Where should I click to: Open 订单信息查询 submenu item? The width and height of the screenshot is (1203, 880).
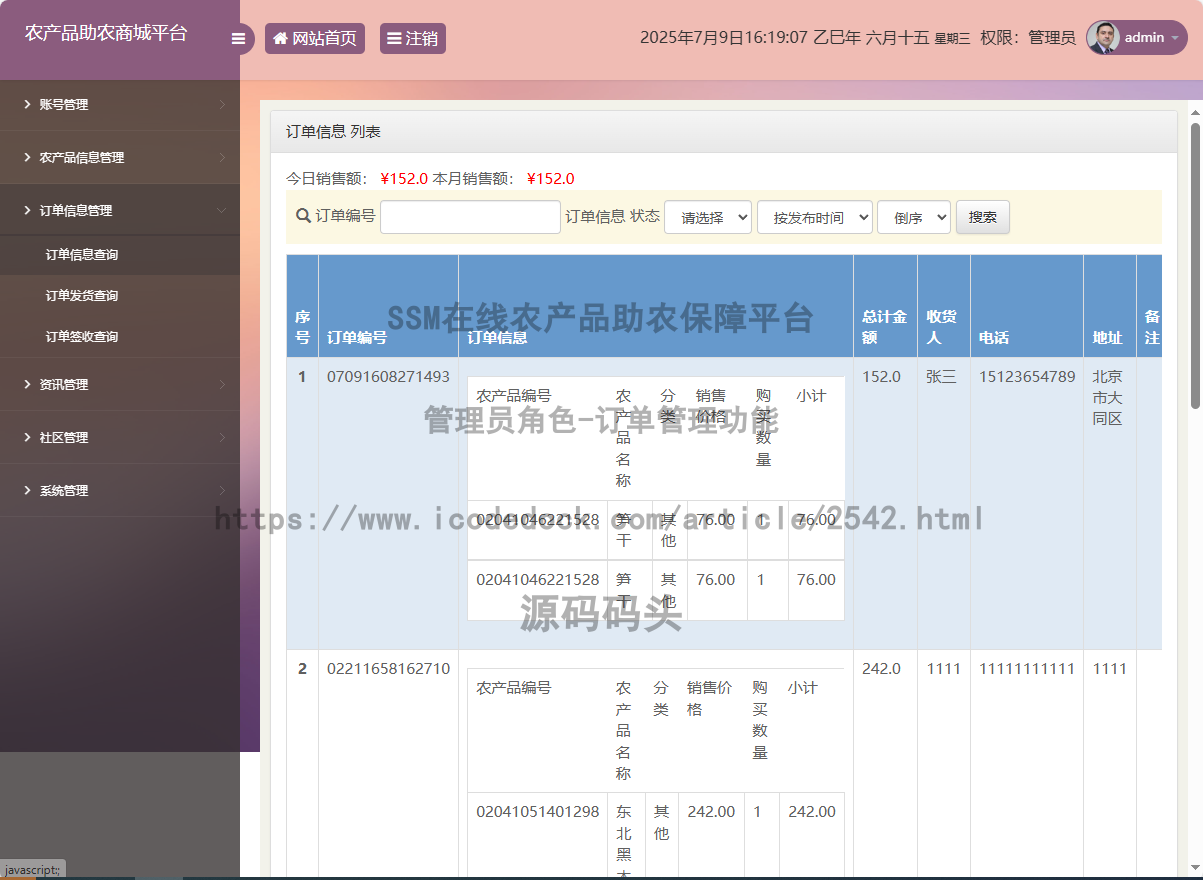click(x=120, y=255)
